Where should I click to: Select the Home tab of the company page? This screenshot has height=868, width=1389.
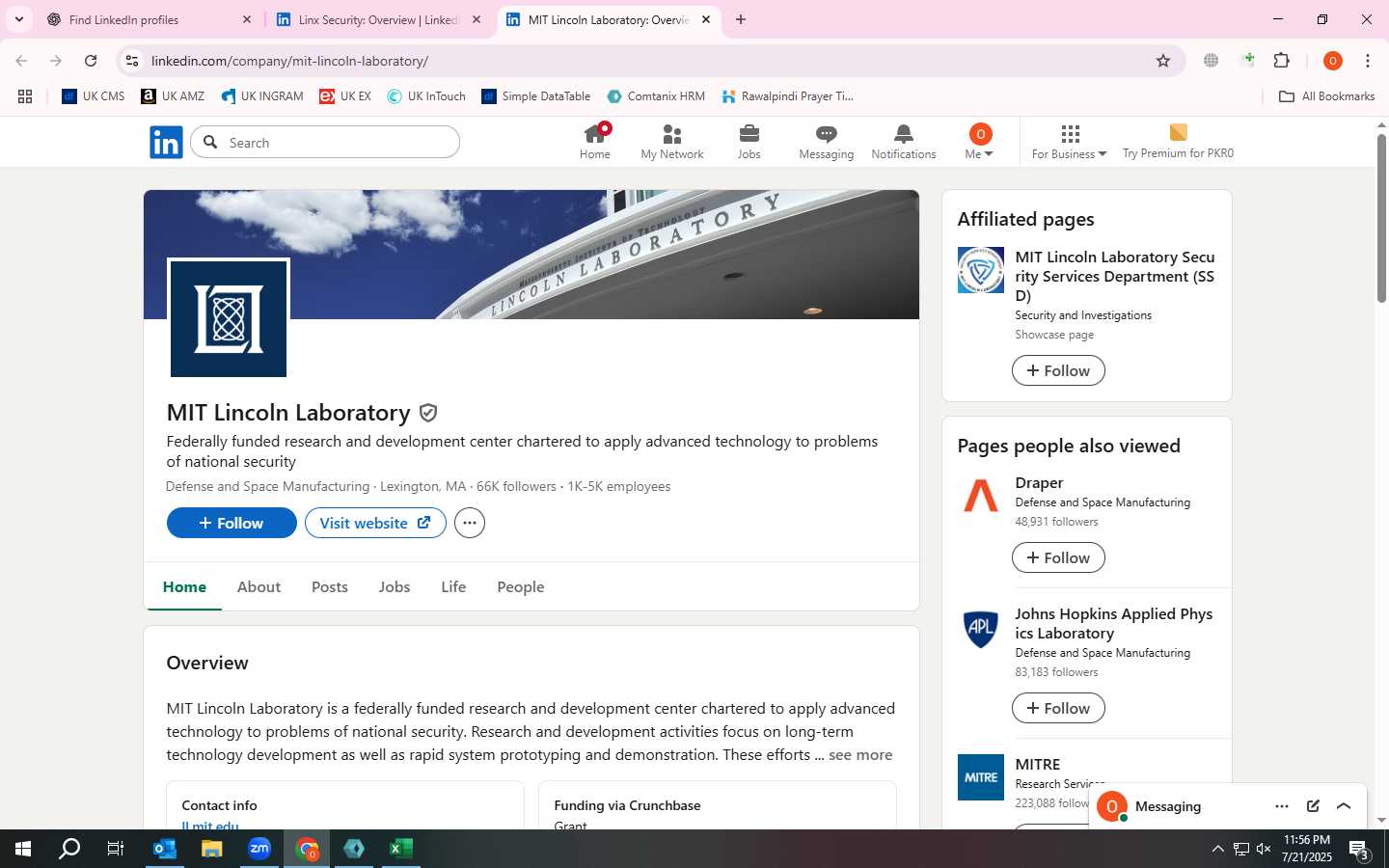coord(184,586)
